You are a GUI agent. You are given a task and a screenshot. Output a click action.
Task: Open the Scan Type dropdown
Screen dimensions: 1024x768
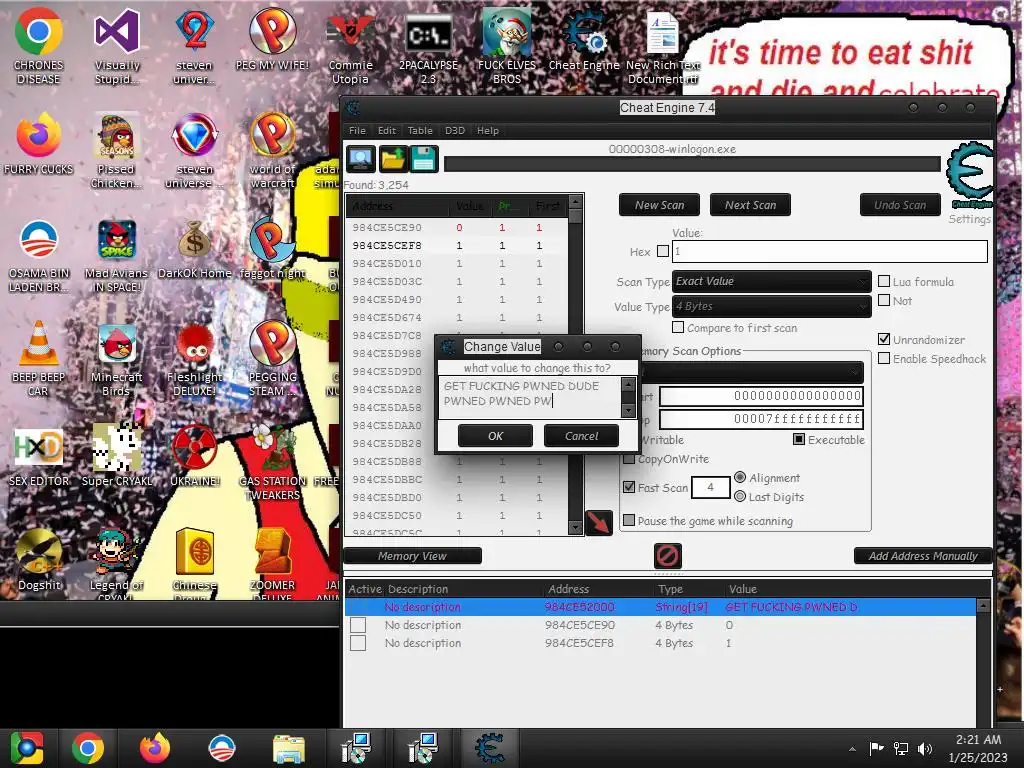tap(771, 281)
